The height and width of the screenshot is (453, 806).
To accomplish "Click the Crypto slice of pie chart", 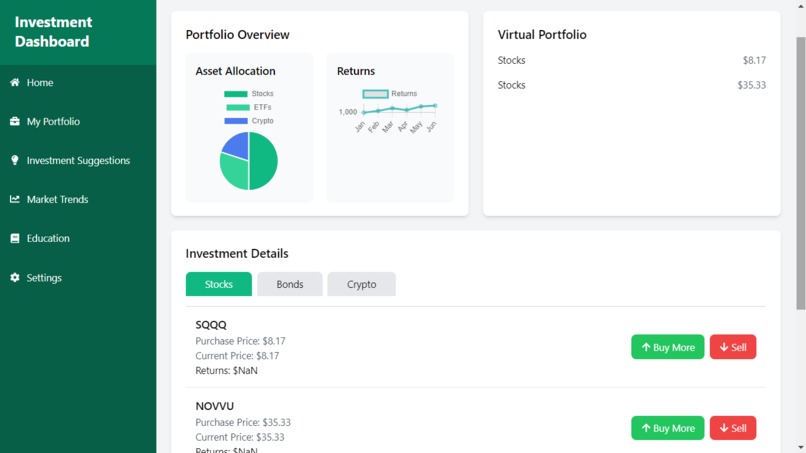I will [x=237, y=145].
